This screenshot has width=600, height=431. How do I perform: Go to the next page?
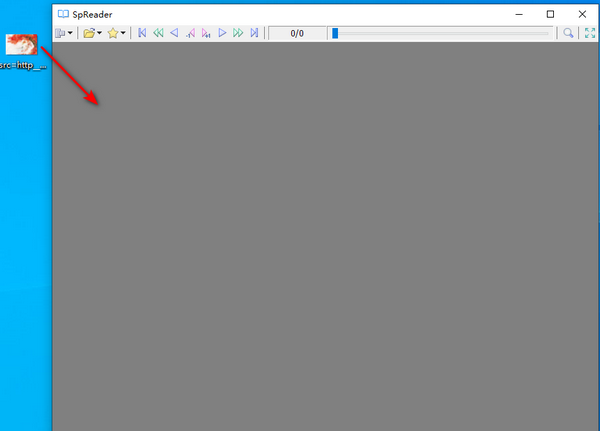[222, 33]
